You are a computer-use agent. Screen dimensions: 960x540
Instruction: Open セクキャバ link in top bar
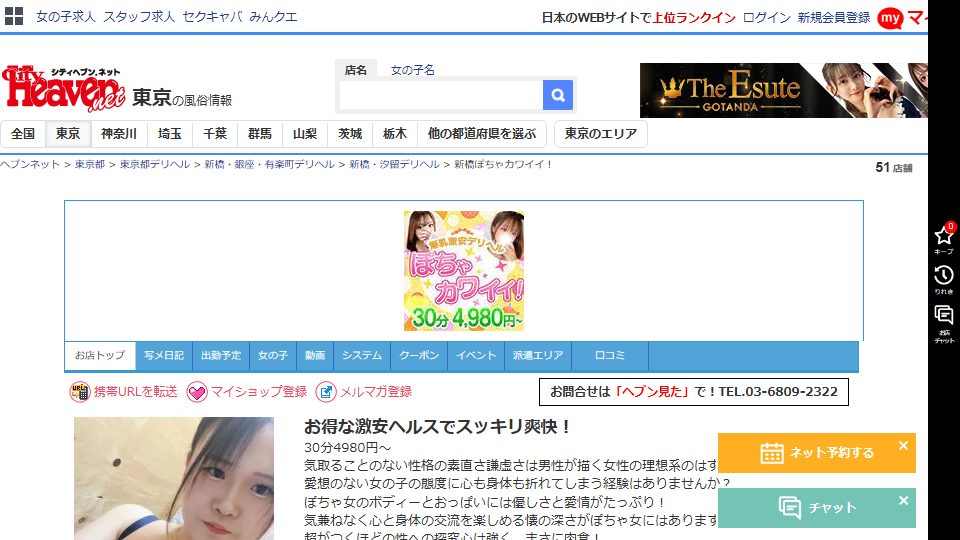212,17
